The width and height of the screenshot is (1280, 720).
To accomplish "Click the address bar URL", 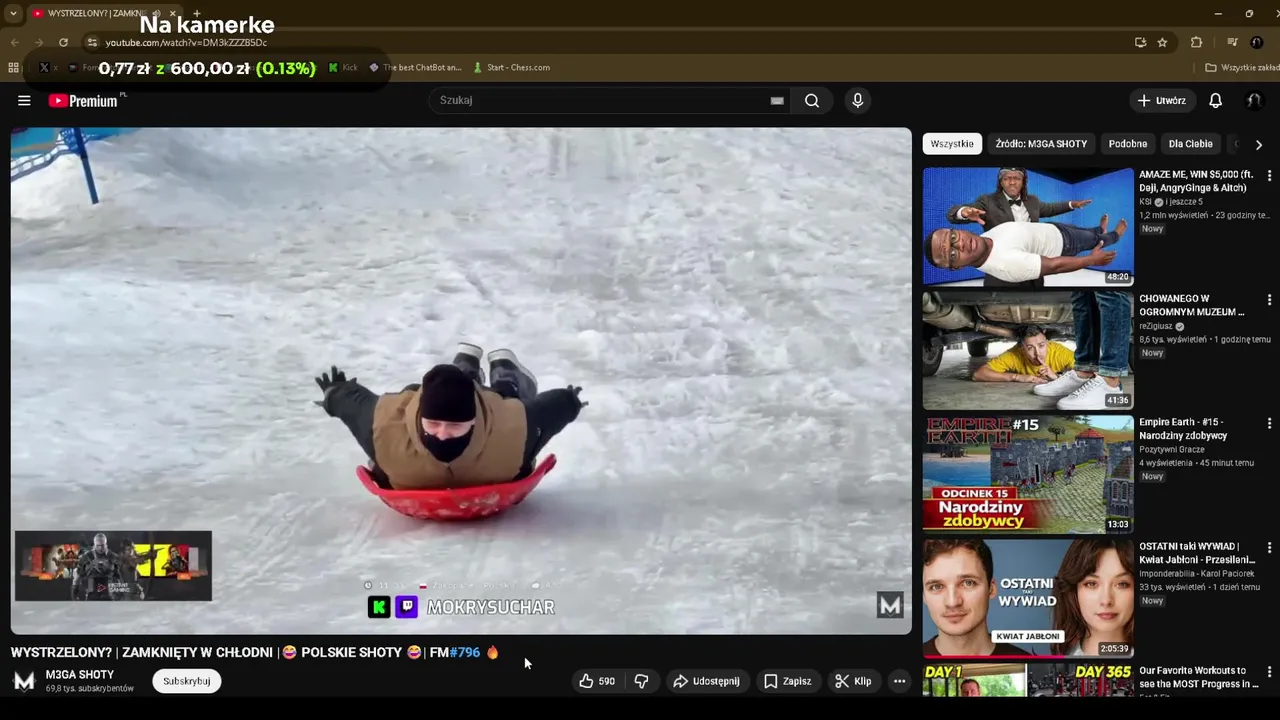I will click(186, 42).
